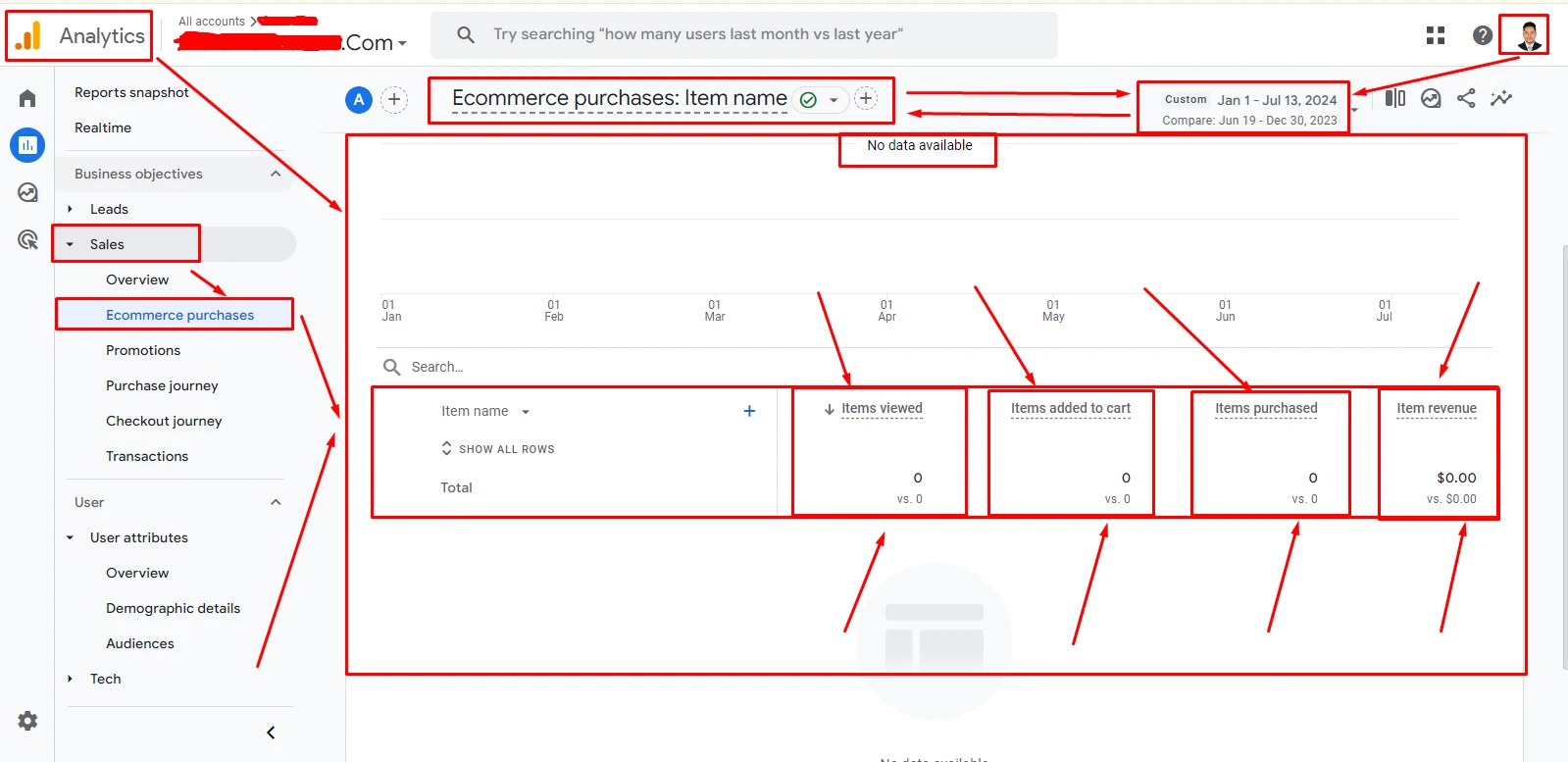Collapse the User section
Image resolution: width=1568 pixels, height=762 pixels.
click(276, 502)
